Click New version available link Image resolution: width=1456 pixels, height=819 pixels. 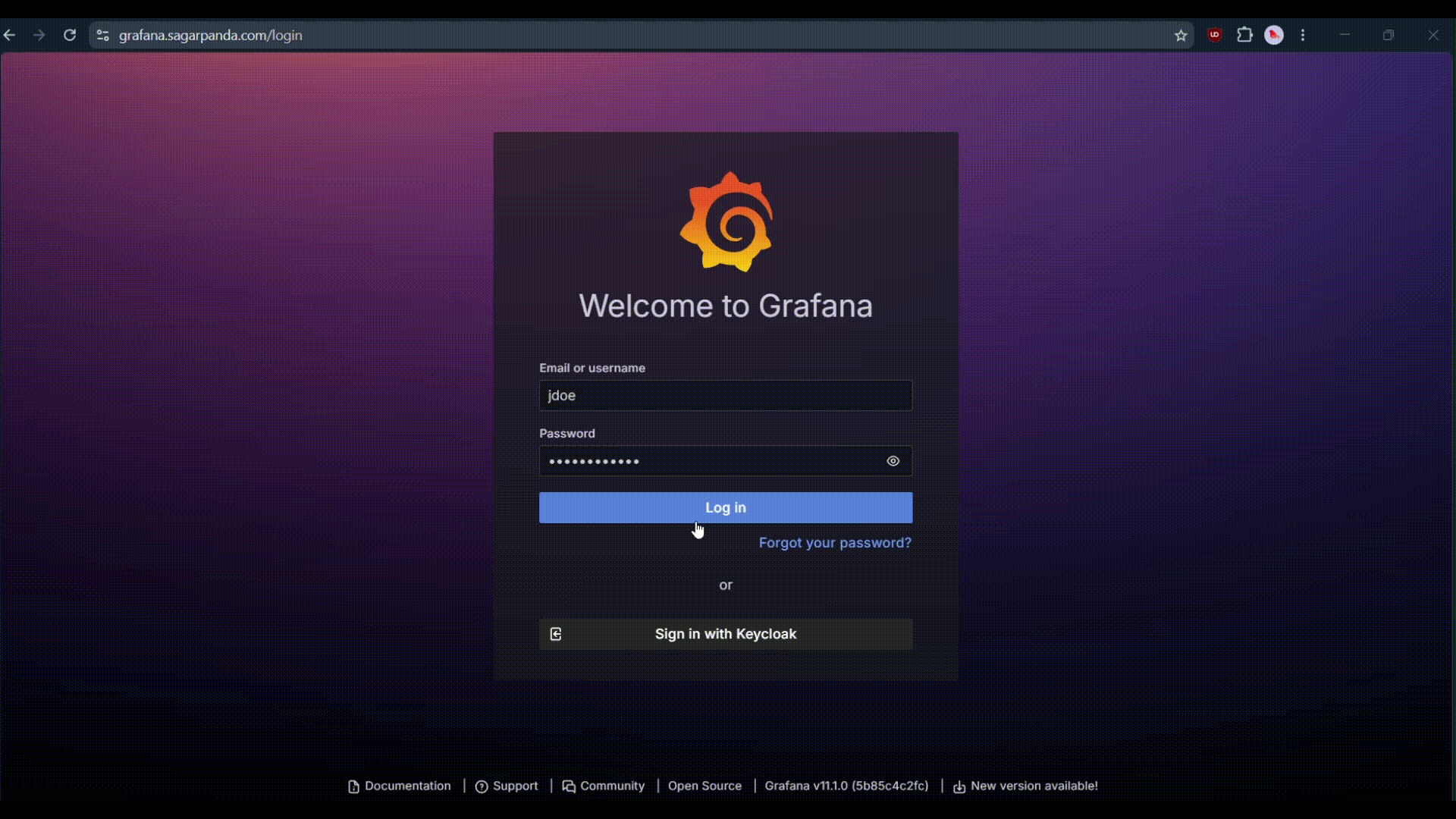pyautogui.click(x=1025, y=786)
